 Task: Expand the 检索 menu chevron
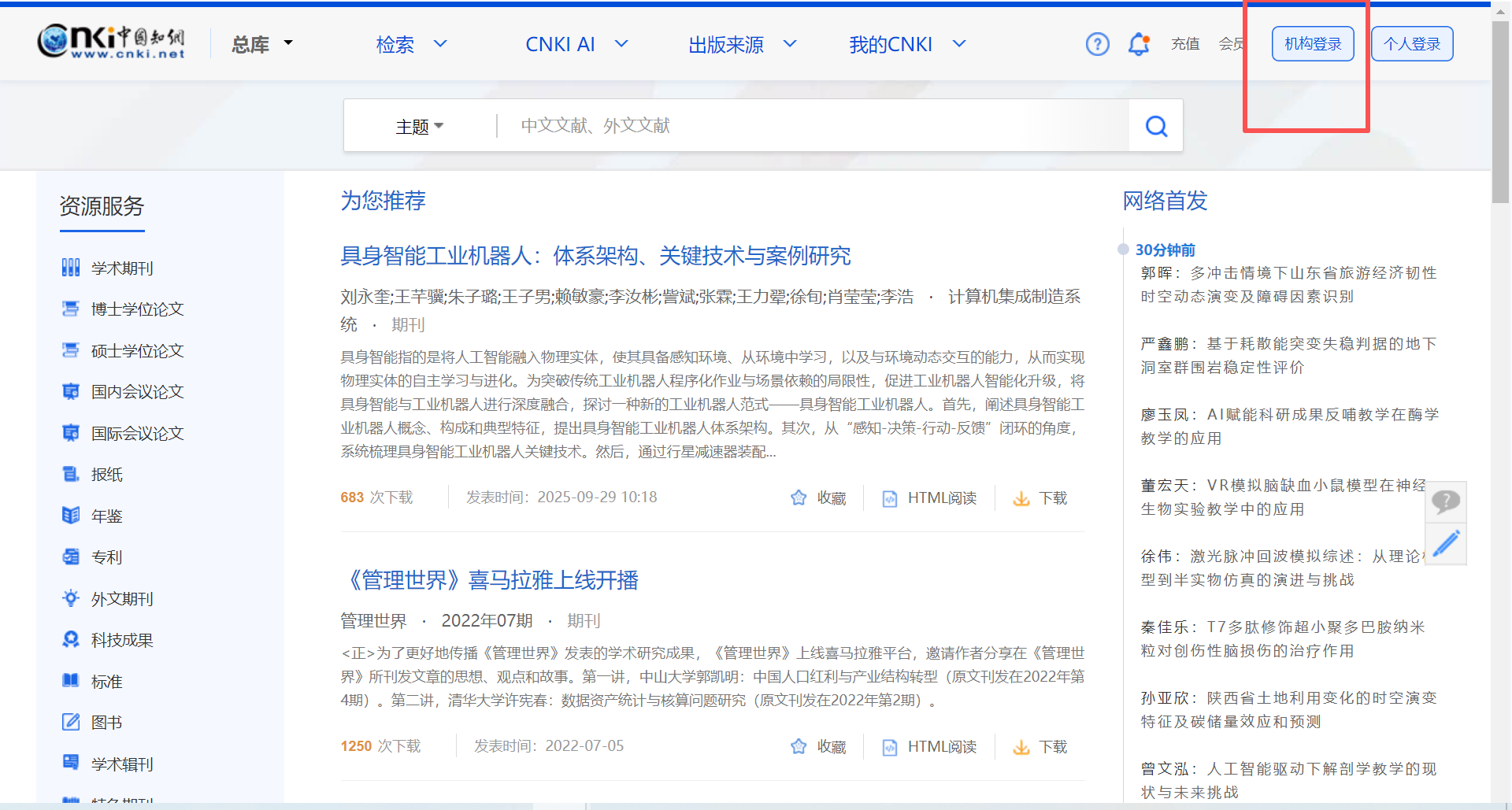440,44
